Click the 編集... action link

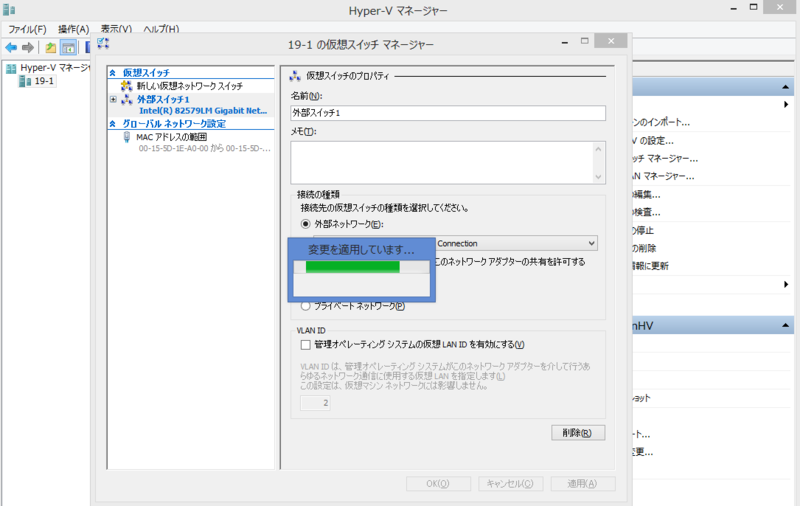tap(646, 195)
